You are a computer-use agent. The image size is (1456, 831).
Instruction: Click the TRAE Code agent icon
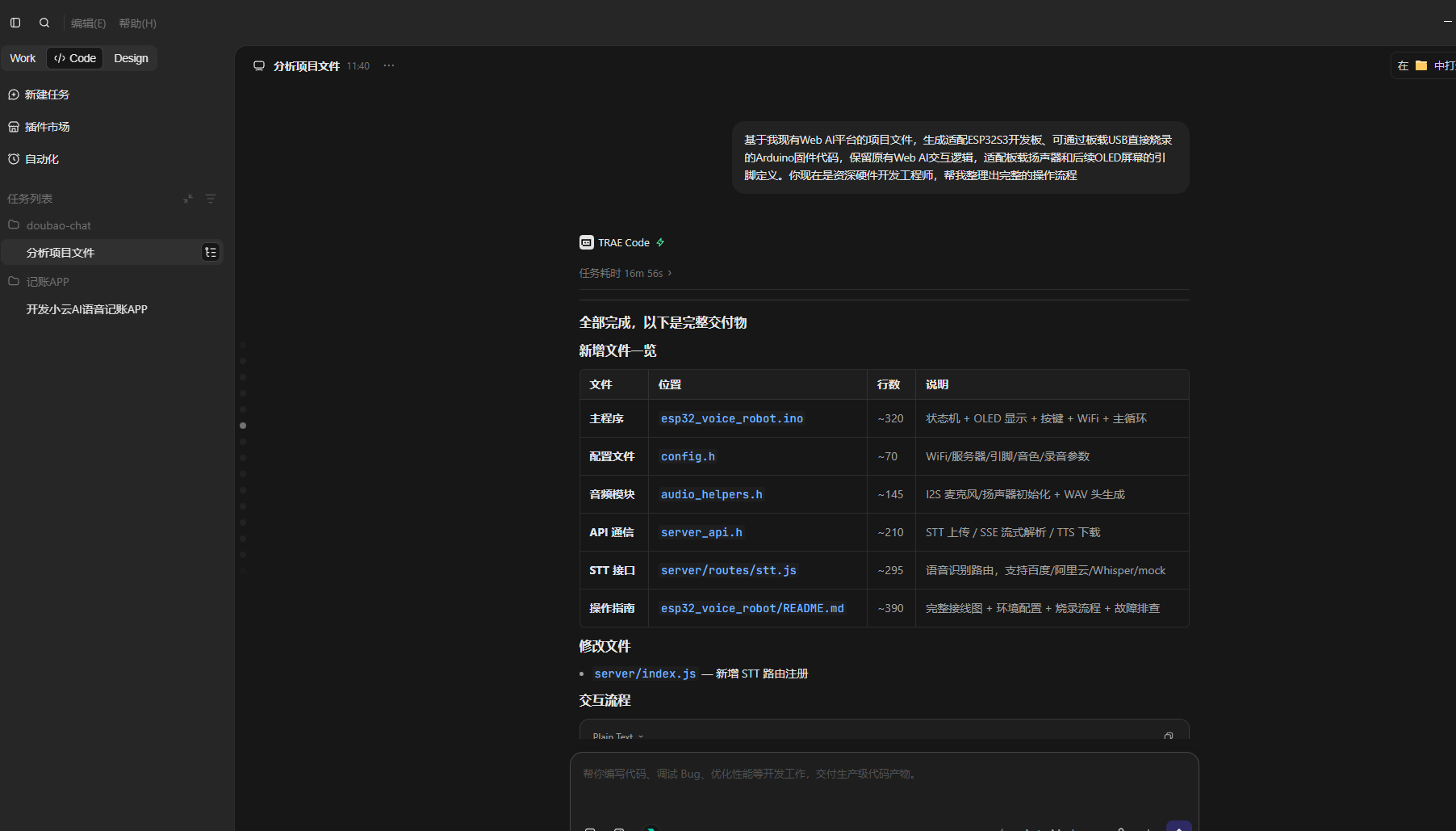pyautogui.click(x=587, y=242)
